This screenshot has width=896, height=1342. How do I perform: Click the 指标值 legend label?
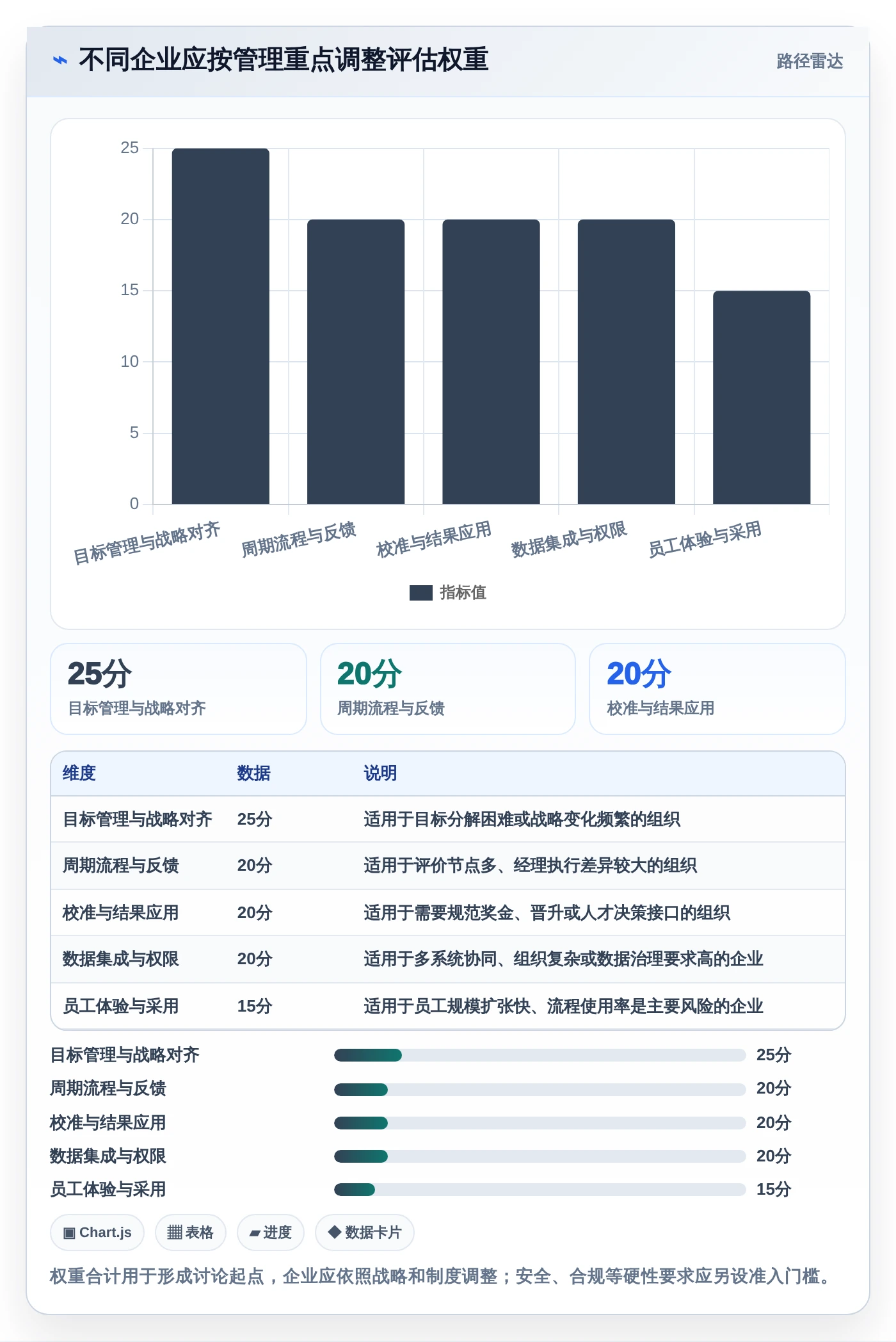[463, 593]
